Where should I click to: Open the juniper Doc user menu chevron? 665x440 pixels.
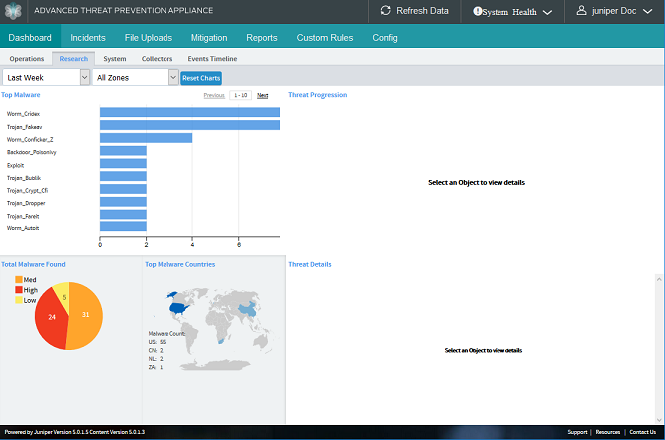pyautogui.click(x=647, y=12)
